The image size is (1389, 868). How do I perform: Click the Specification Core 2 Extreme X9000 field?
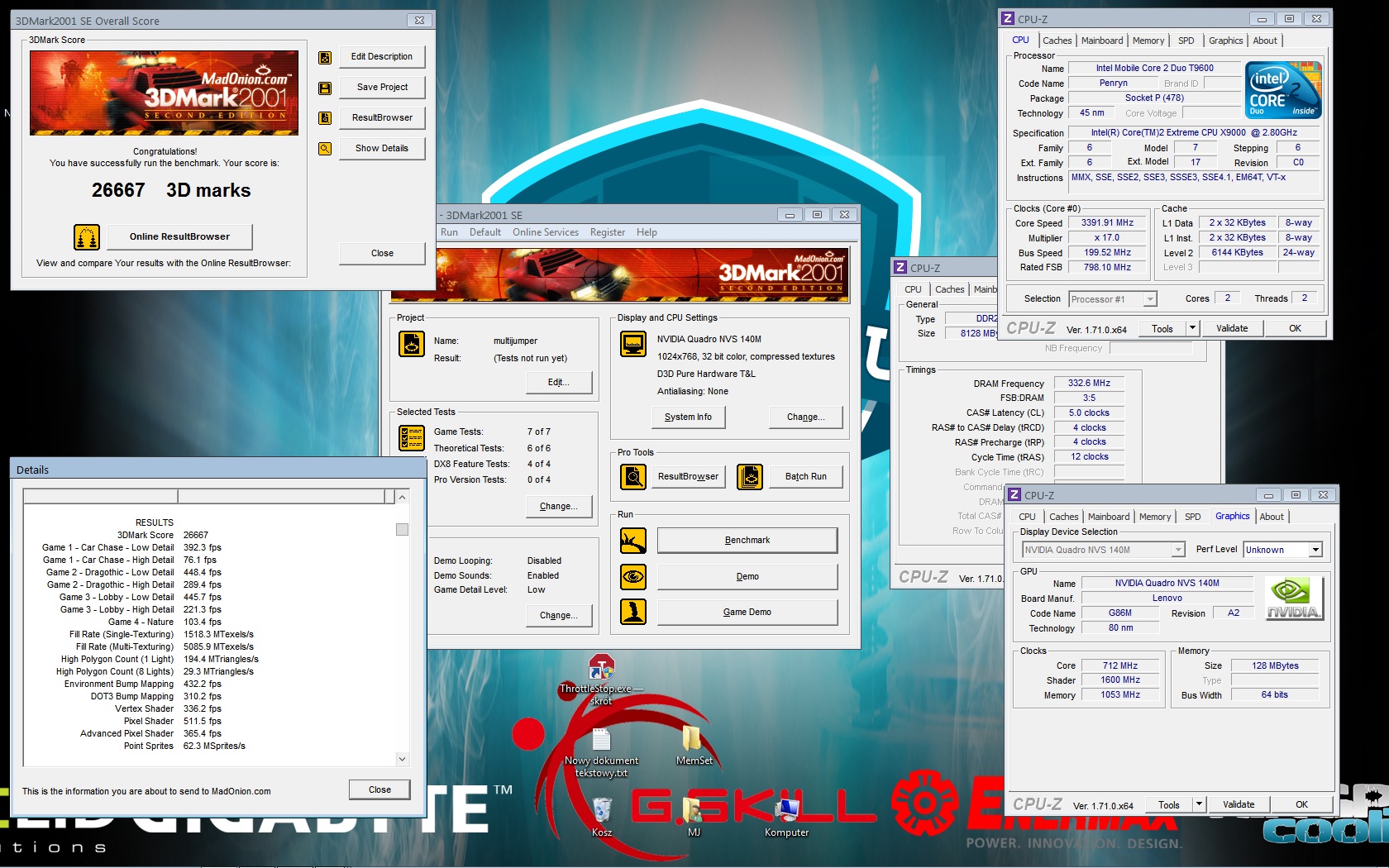pyautogui.click(x=1194, y=133)
